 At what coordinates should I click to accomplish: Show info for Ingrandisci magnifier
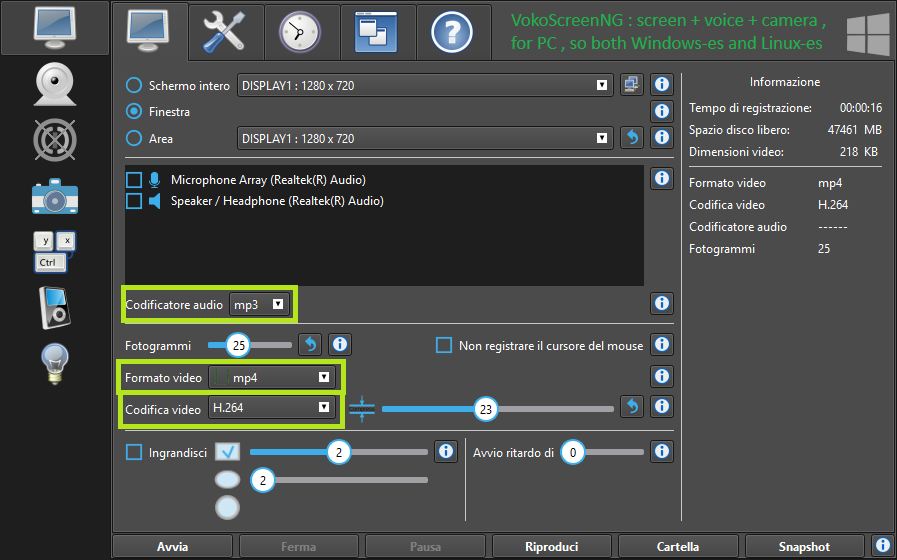tap(446, 452)
